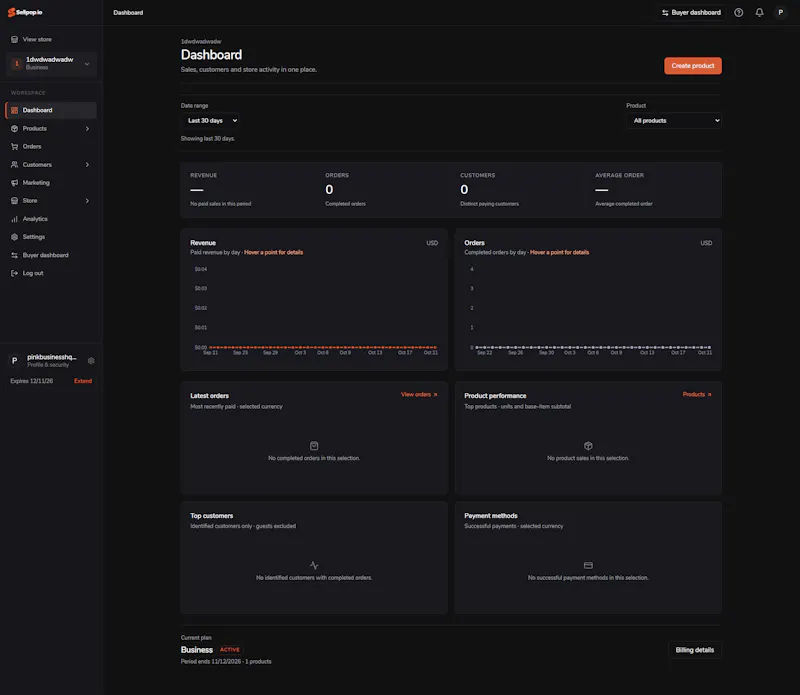The height and width of the screenshot is (695, 800).
Task: Expand the Products submenu chevron
Action: [87, 129]
